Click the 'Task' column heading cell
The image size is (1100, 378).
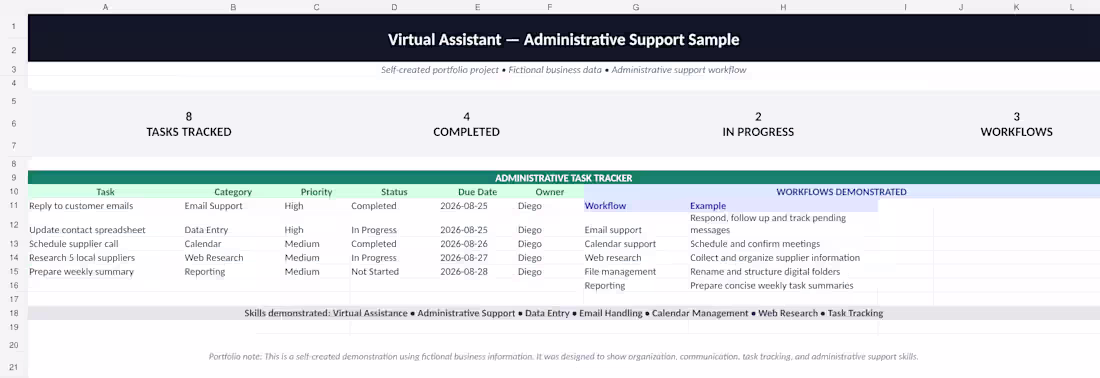click(105, 191)
